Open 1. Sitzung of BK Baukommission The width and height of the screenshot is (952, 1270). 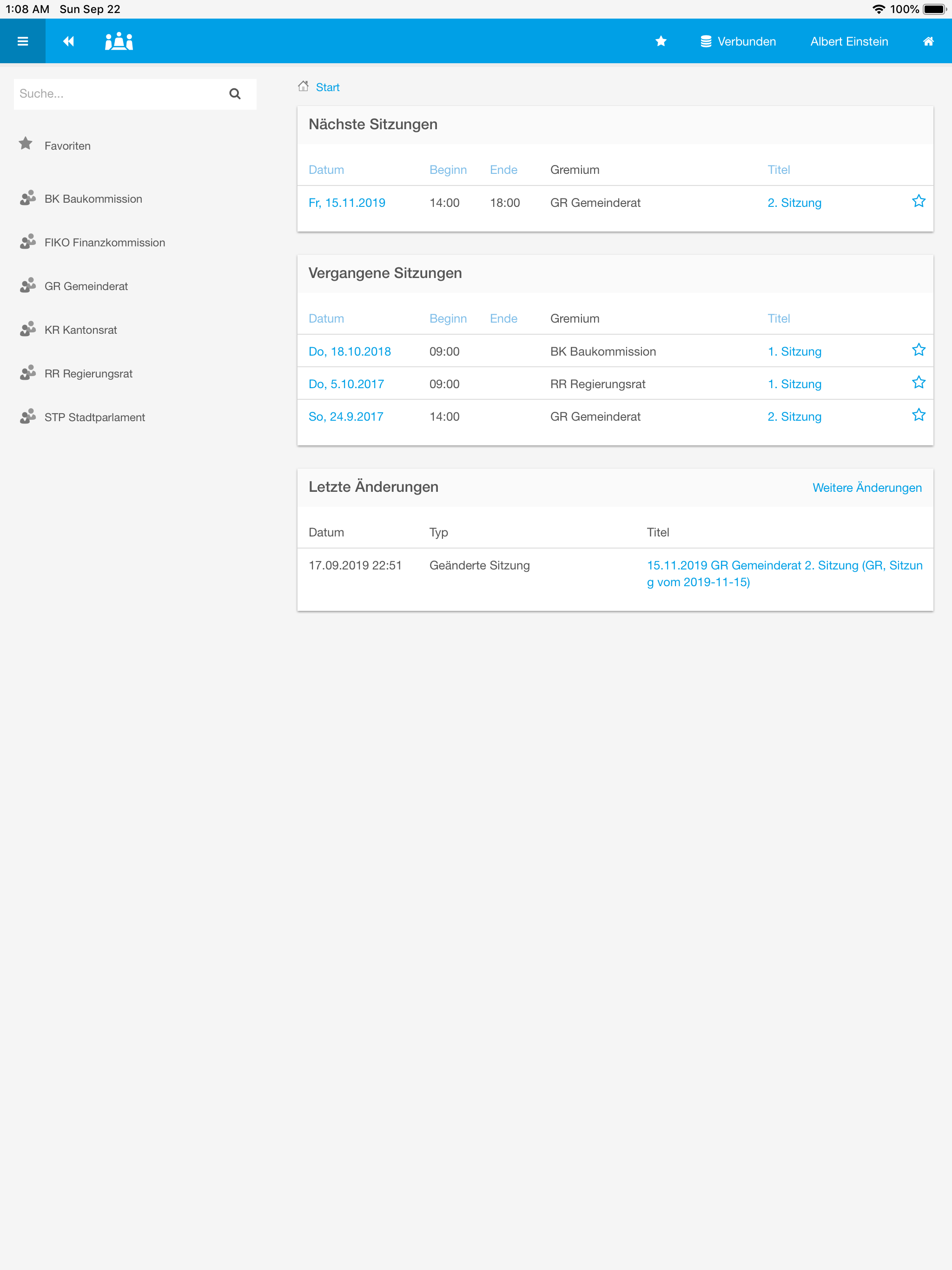coord(794,351)
